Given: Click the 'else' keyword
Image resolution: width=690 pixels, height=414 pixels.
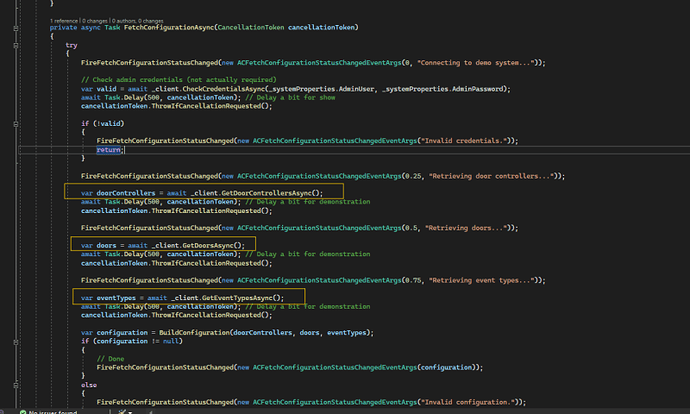Looking at the screenshot, I should pyautogui.click(x=89, y=385).
